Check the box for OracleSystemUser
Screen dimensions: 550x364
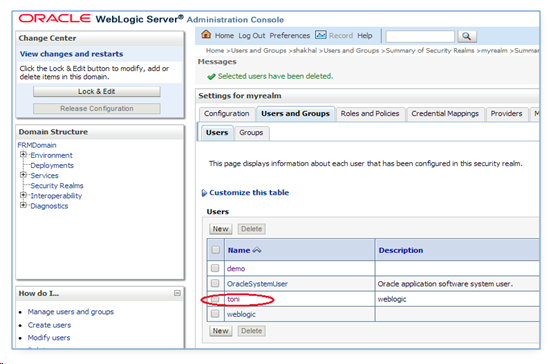point(215,283)
